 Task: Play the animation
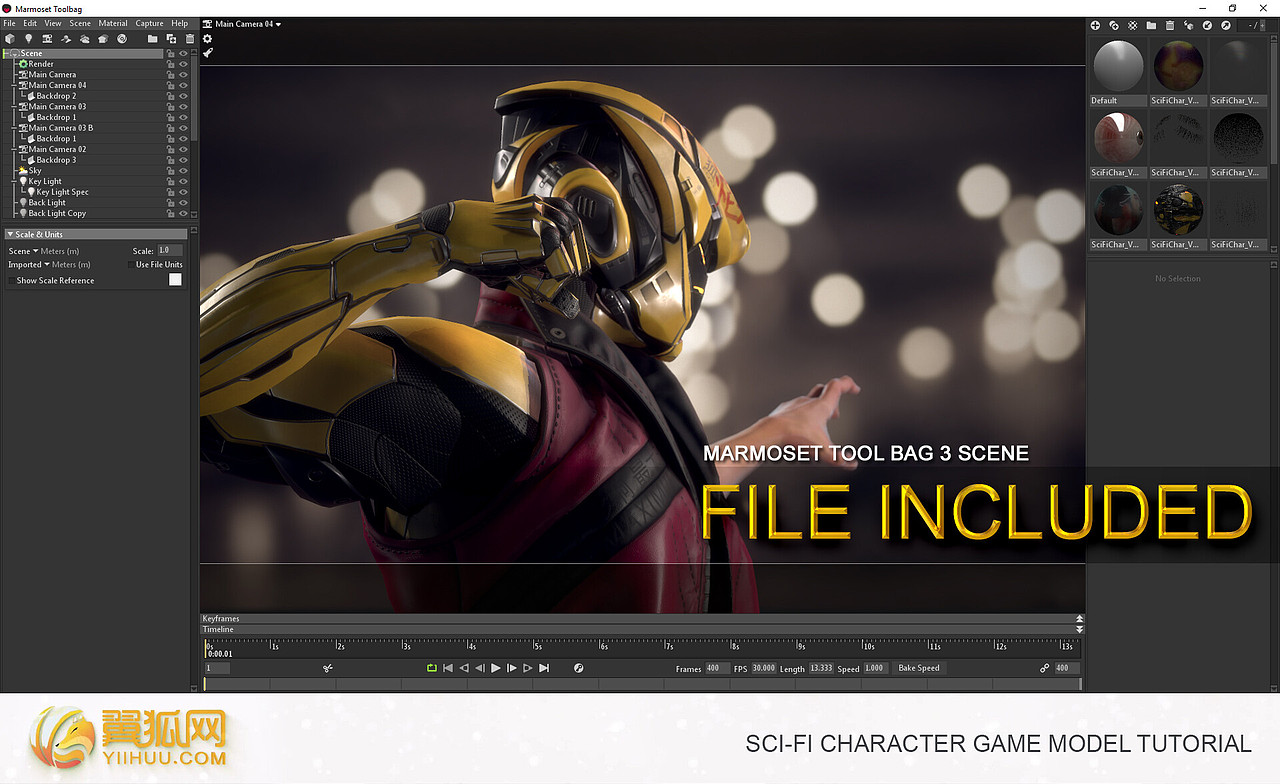pyautogui.click(x=495, y=668)
